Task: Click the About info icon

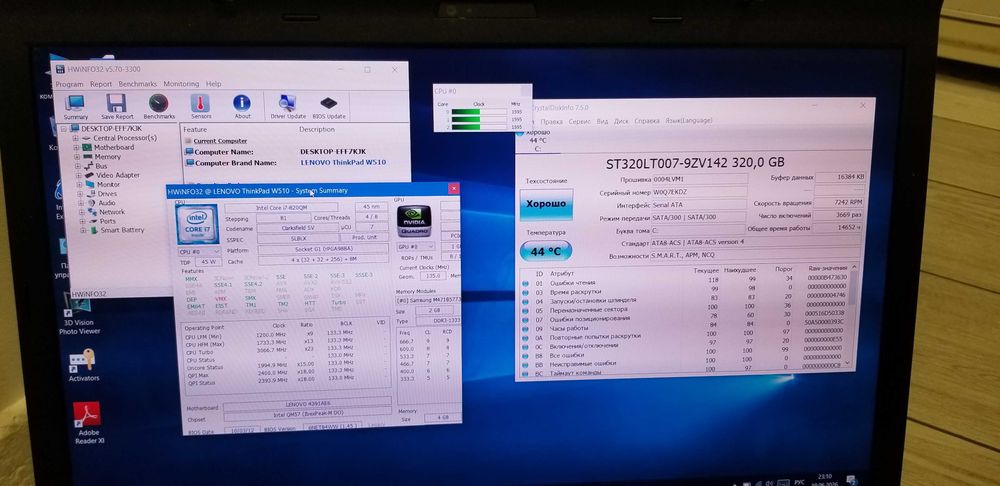Action: tap(242, 107)
